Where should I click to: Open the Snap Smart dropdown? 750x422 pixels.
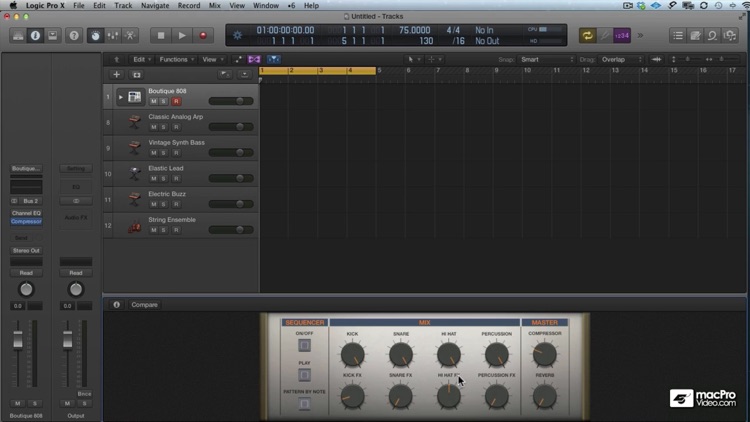pos(547,59)
